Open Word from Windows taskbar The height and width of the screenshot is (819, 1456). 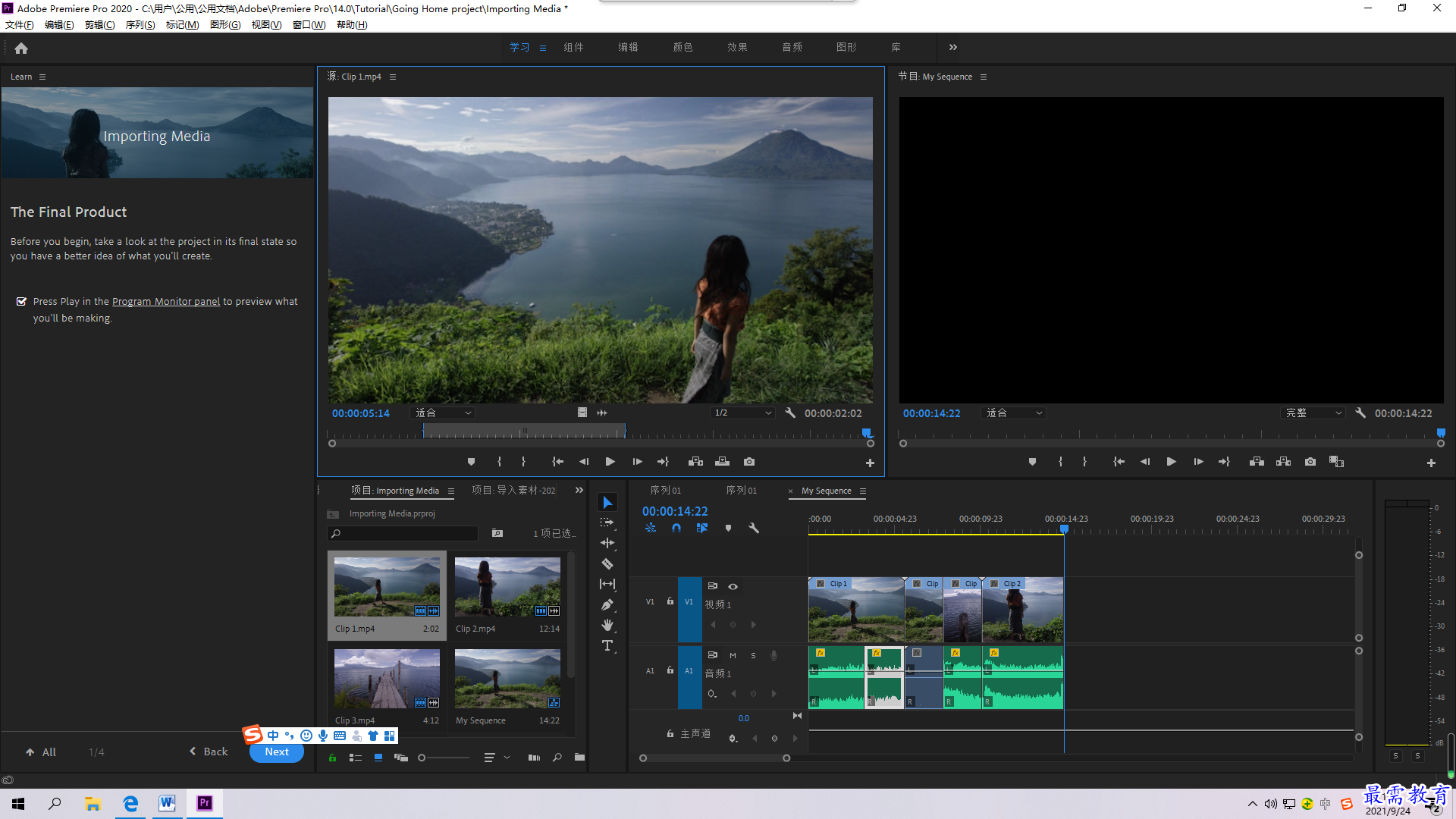click(x=167, y=804)
